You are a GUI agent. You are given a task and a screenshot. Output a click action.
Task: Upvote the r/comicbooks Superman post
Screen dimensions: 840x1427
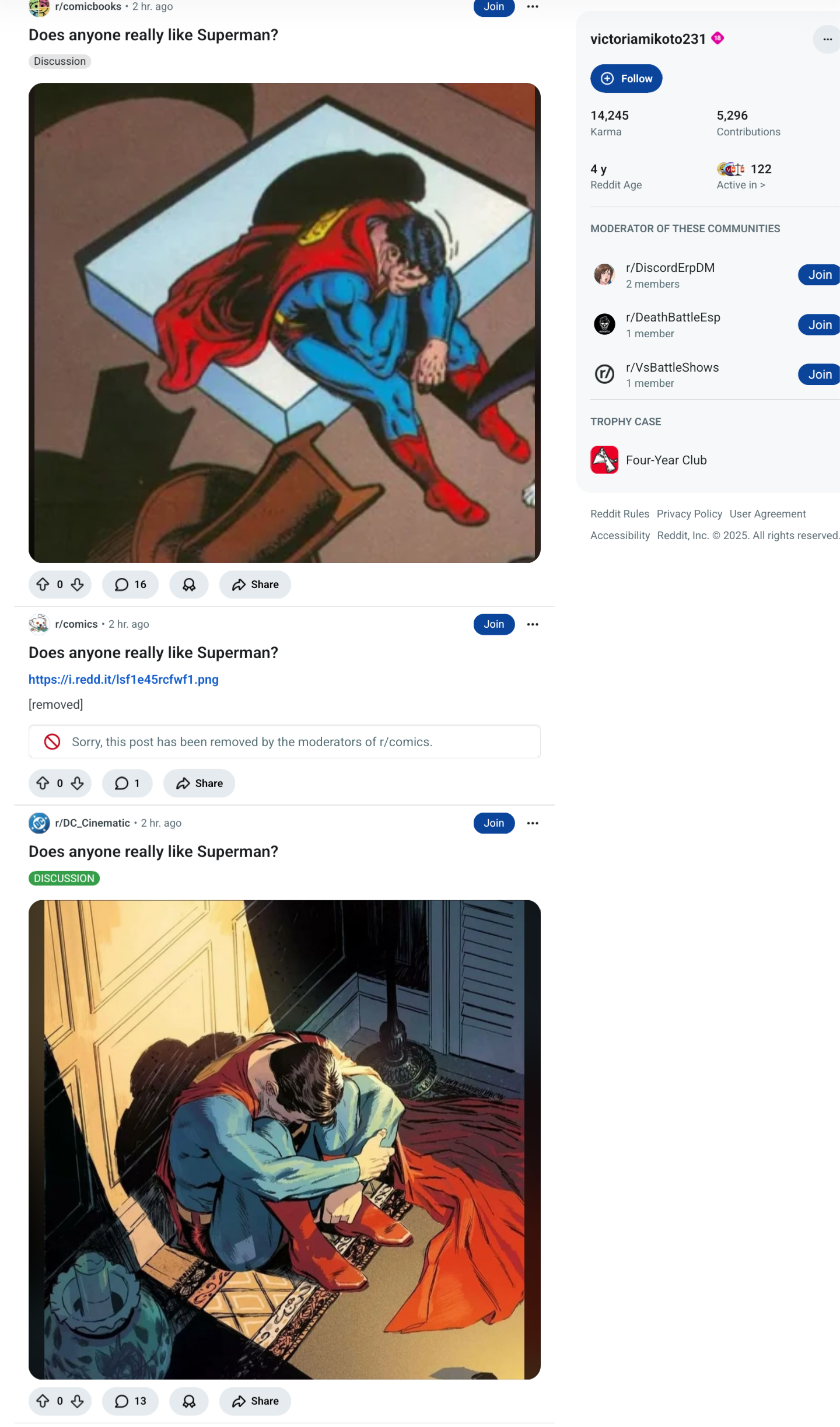click(x=43, y=585)
